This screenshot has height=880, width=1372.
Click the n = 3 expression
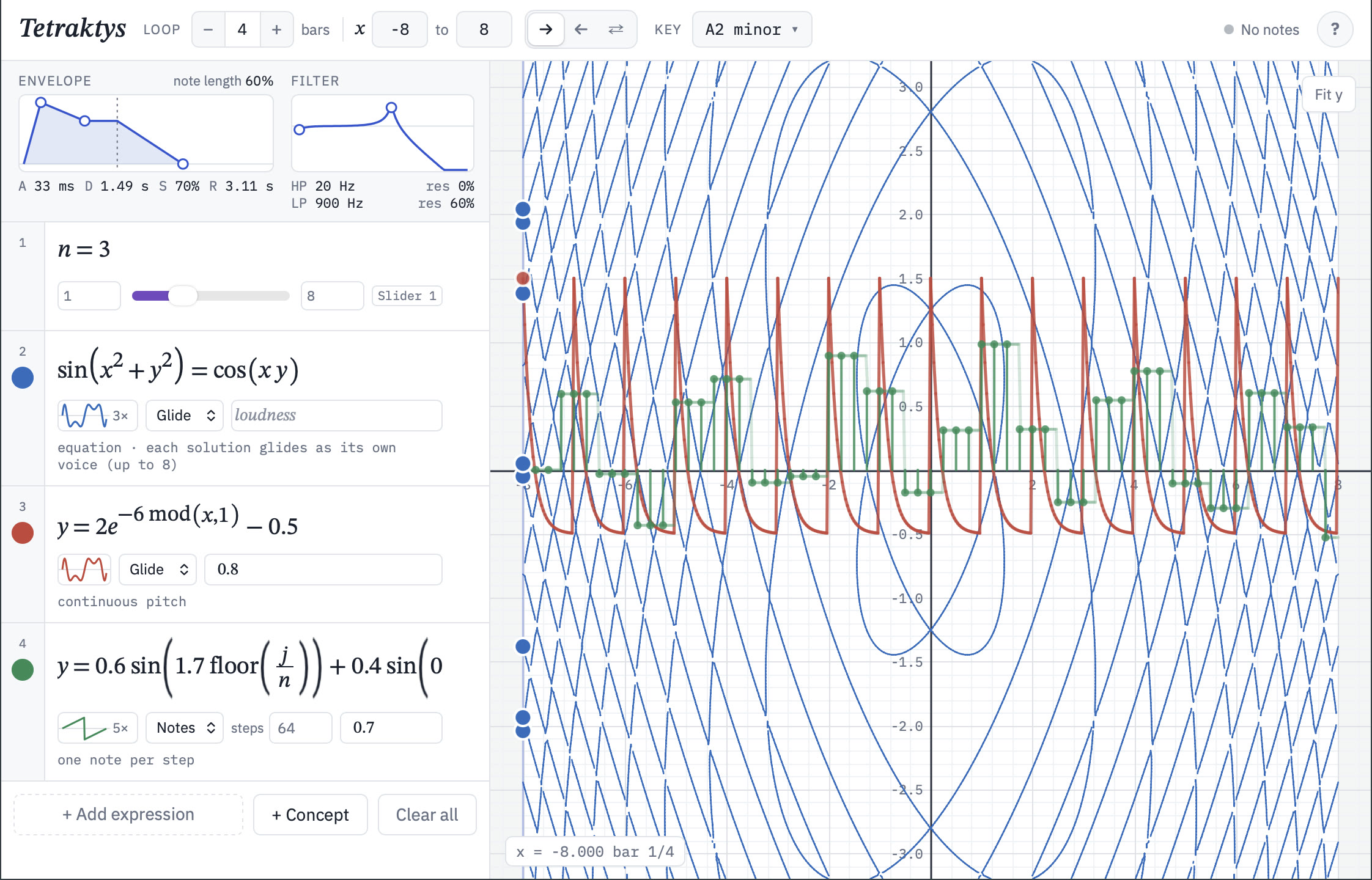coord(84,249)
